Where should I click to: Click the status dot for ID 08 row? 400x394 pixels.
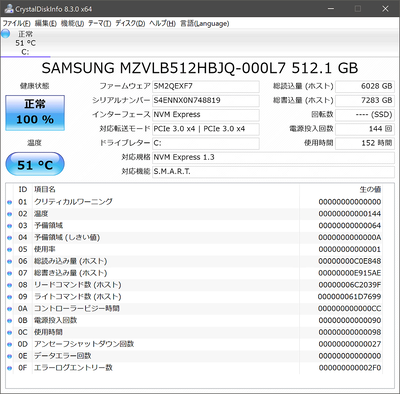pos(10,285)
